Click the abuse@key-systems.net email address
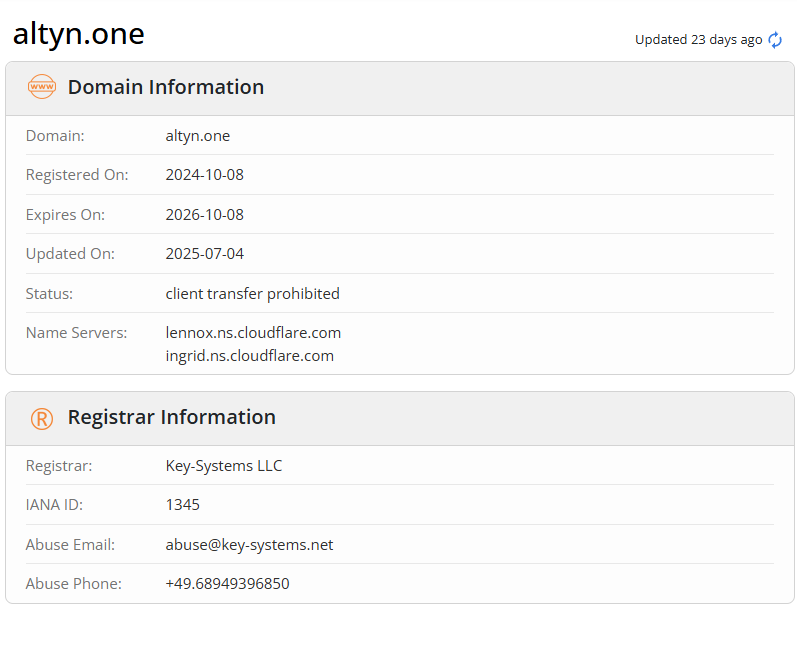The height and width of the screenshot is (653, 797). (x=250, y=545)
